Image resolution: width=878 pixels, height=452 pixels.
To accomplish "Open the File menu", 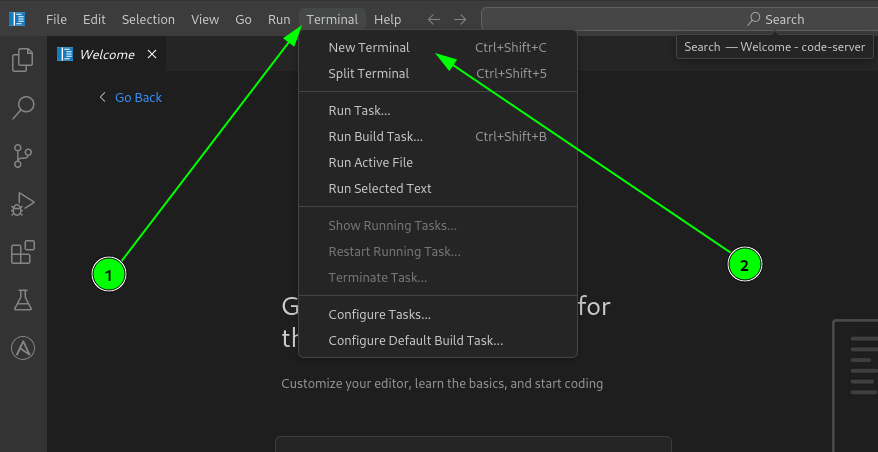I will click(56, 20).
